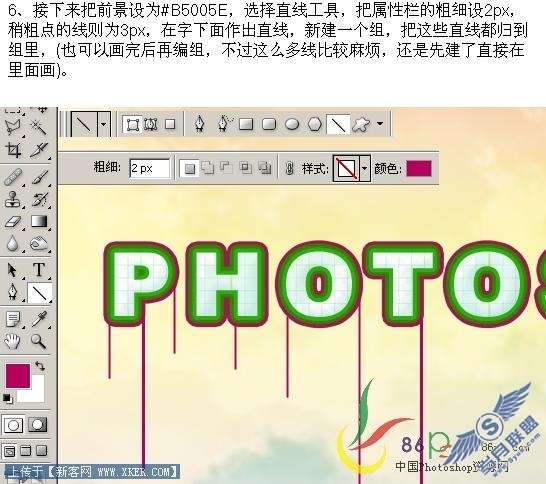
Task: Select the Line tool in the toolbox
Action: [x=39, y=292]
